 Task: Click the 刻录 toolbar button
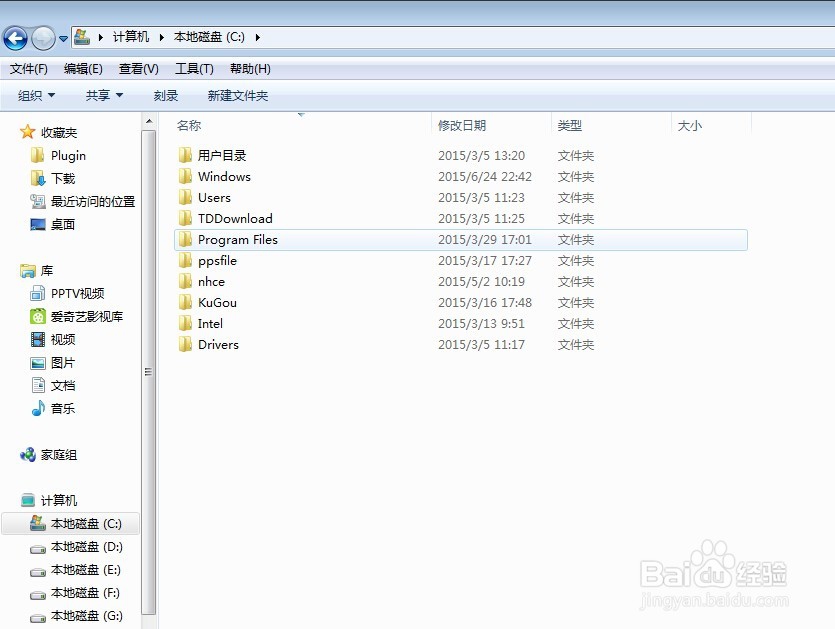tap(165, 95)
